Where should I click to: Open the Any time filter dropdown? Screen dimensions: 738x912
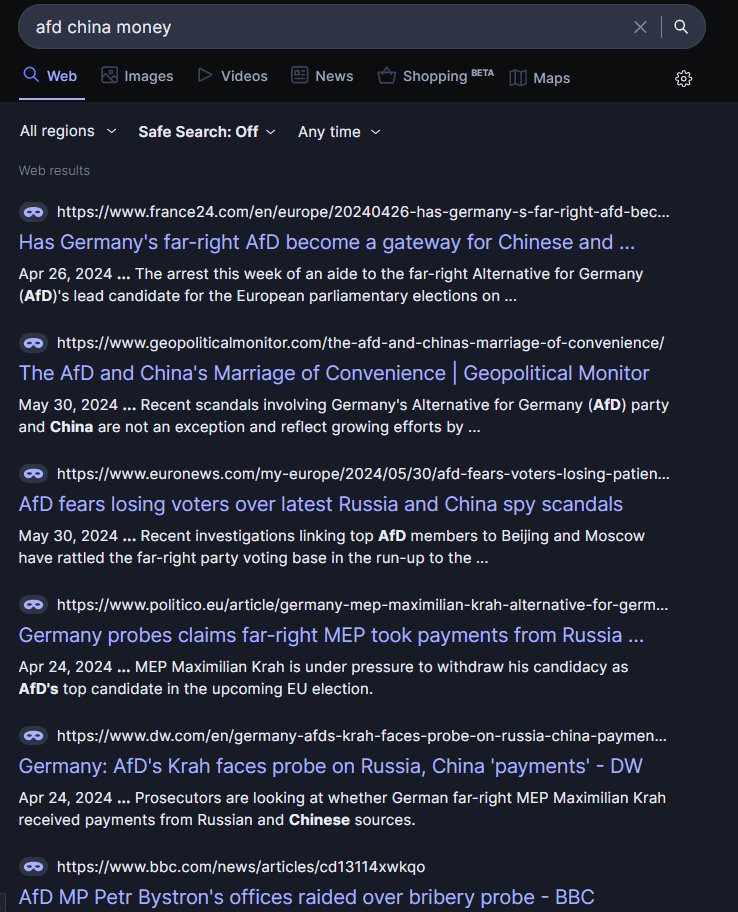(x=339, y=132)
